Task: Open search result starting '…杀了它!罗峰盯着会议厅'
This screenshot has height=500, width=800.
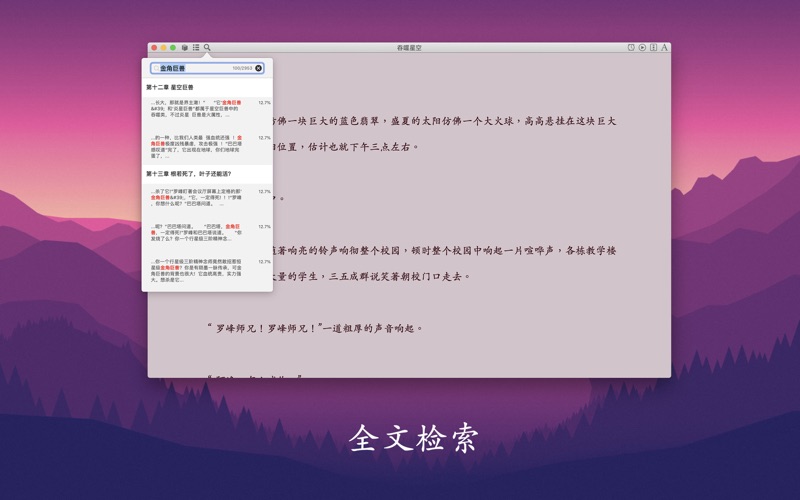Action: pos(207,197)
